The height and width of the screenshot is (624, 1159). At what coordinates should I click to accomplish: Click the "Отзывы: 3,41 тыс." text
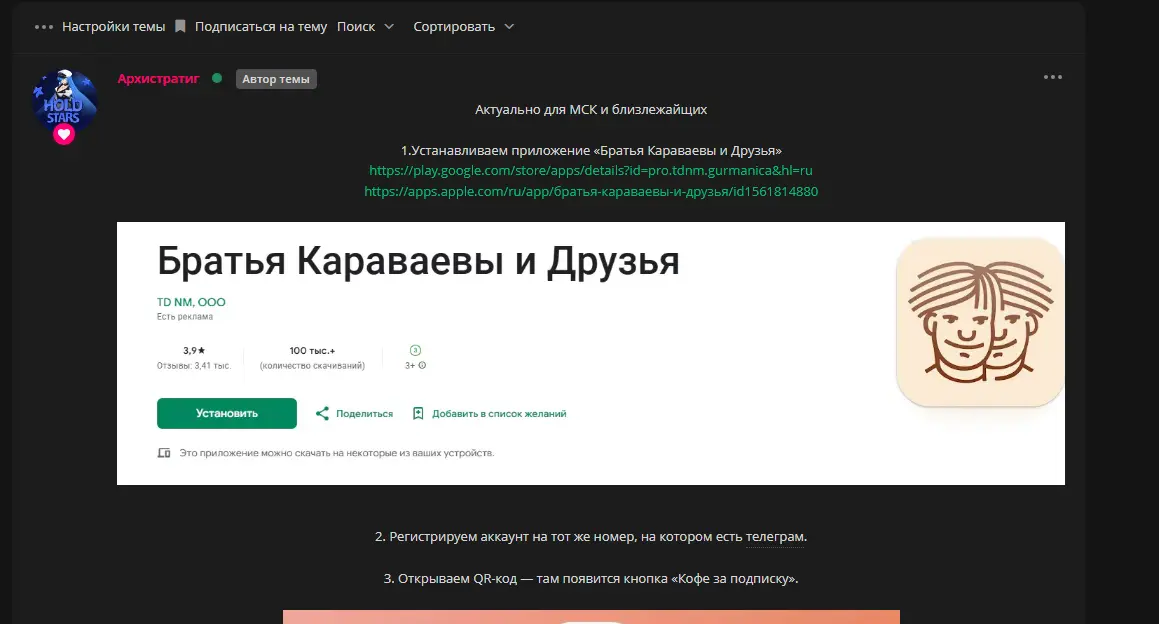point(194,365)
